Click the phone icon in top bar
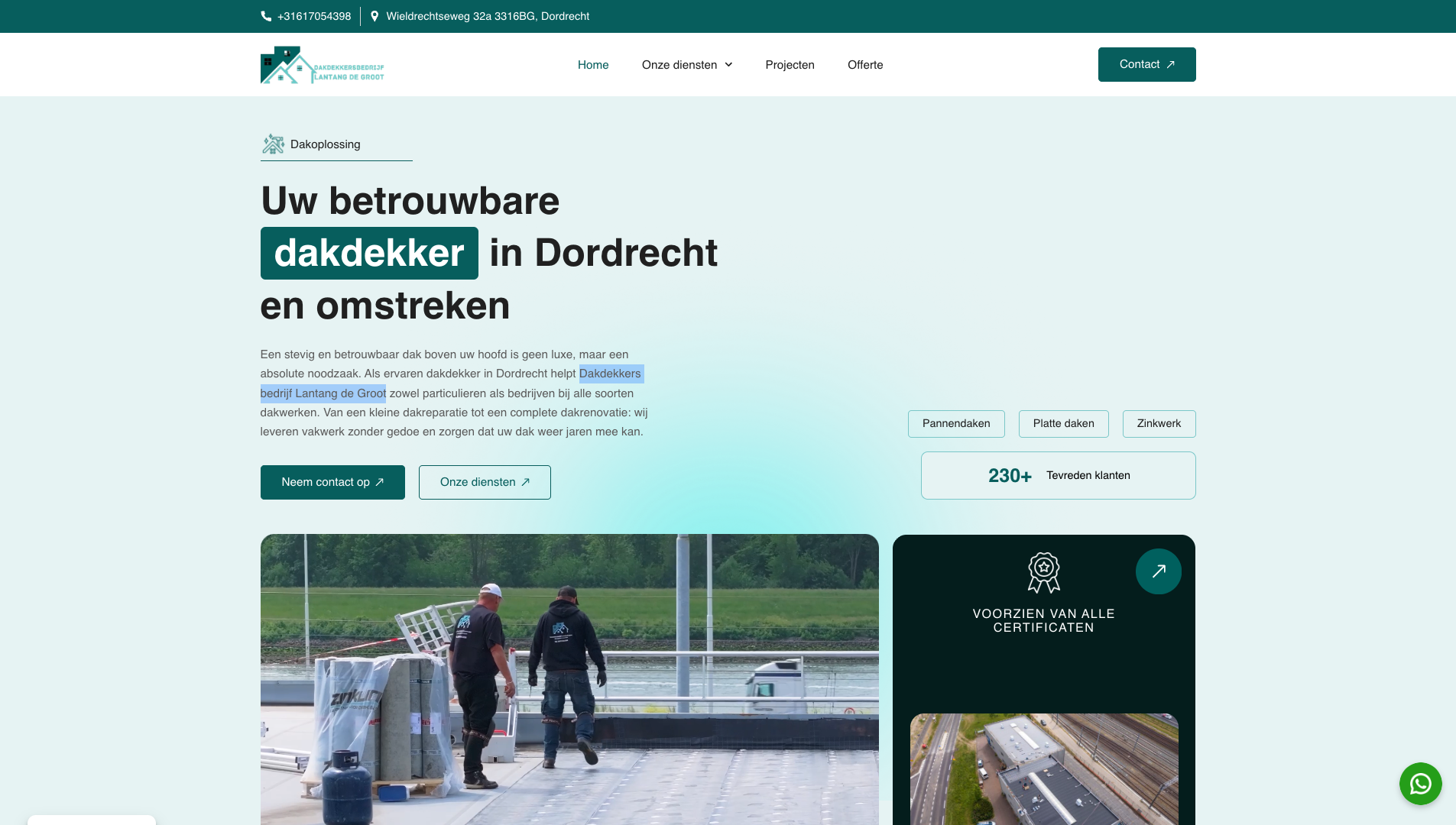This screenshot has width=1456, height=825. 266,16
